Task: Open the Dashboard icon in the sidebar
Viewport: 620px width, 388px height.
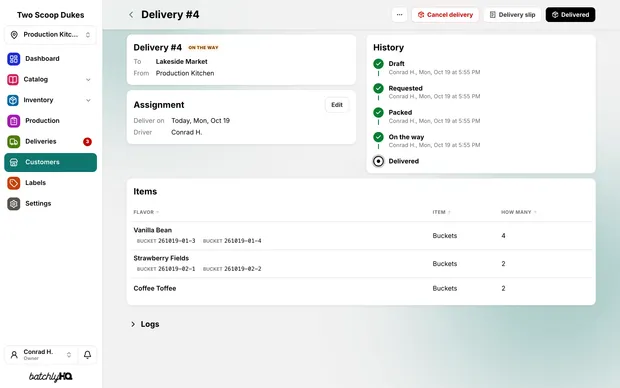Action: pyautogui.click(x=13, y=59)
